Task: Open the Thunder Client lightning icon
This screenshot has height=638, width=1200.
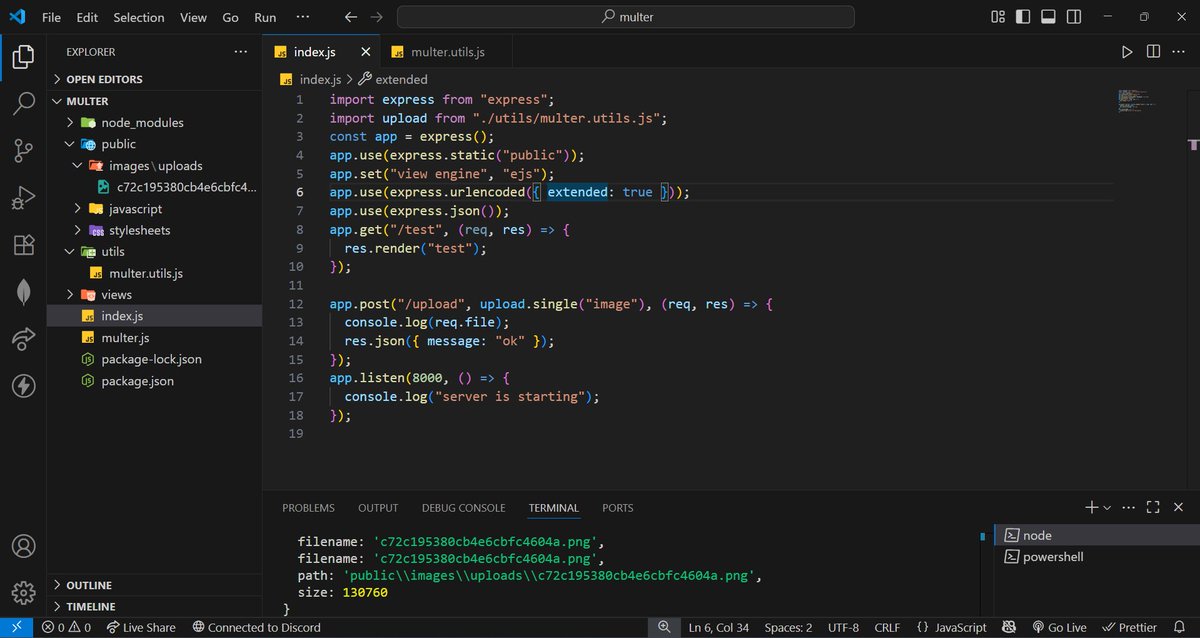Action: (23, 386)
